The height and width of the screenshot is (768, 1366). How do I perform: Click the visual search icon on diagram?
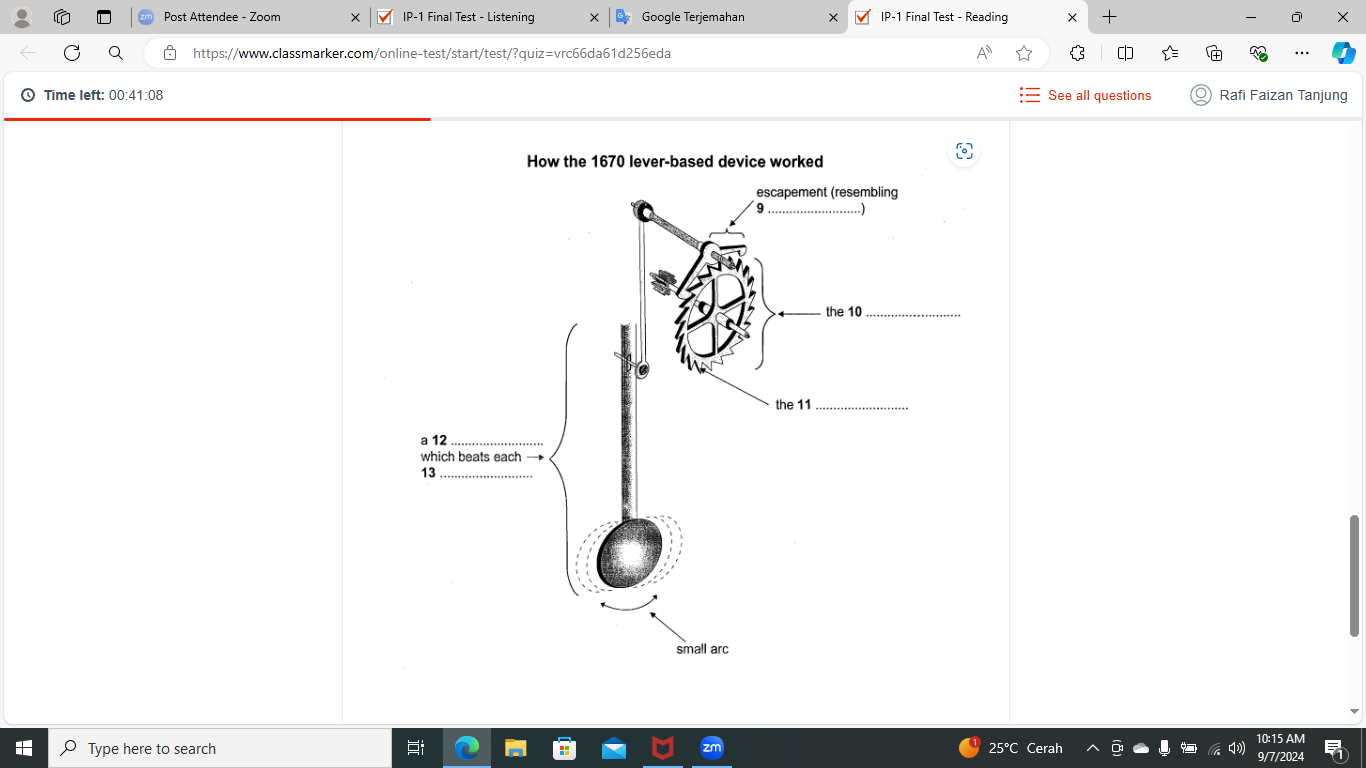click(x=964, y=151)
